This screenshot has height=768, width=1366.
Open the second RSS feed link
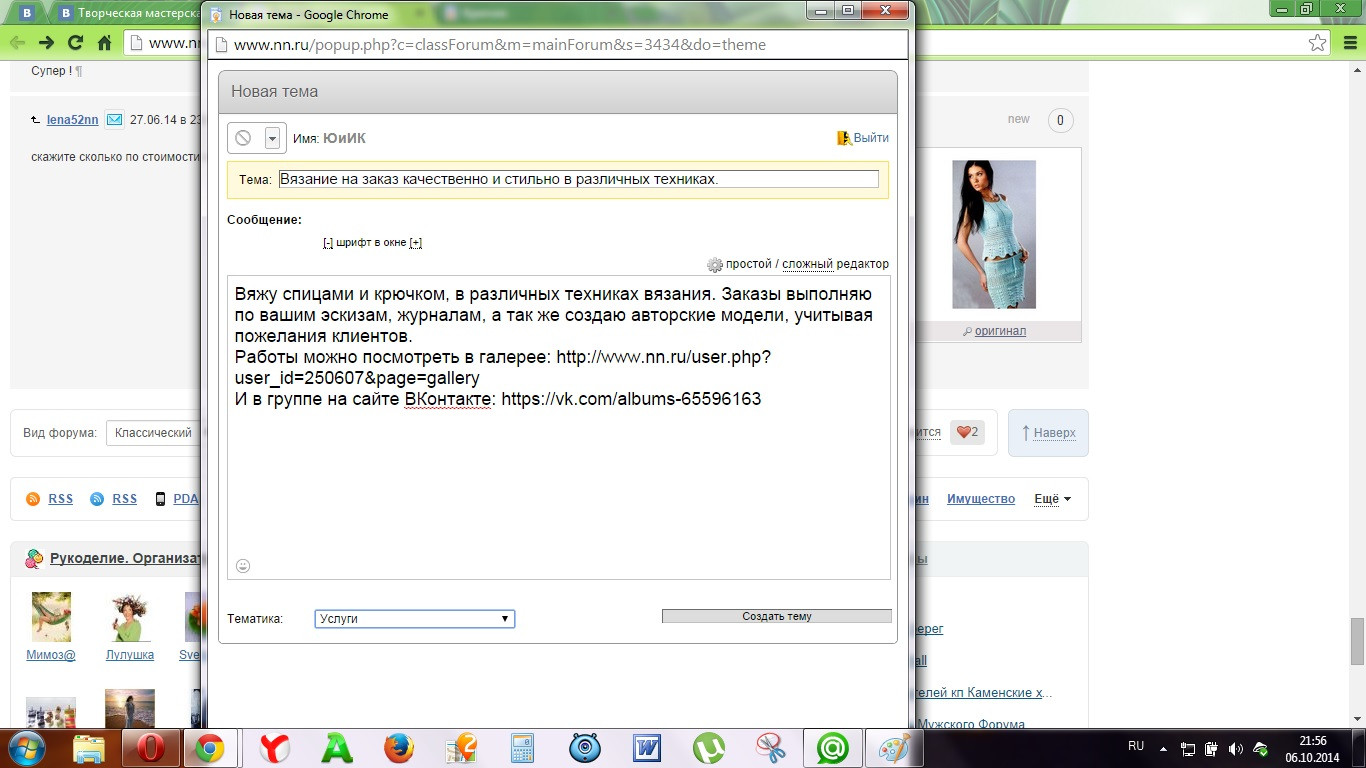[x=124, y=499]
